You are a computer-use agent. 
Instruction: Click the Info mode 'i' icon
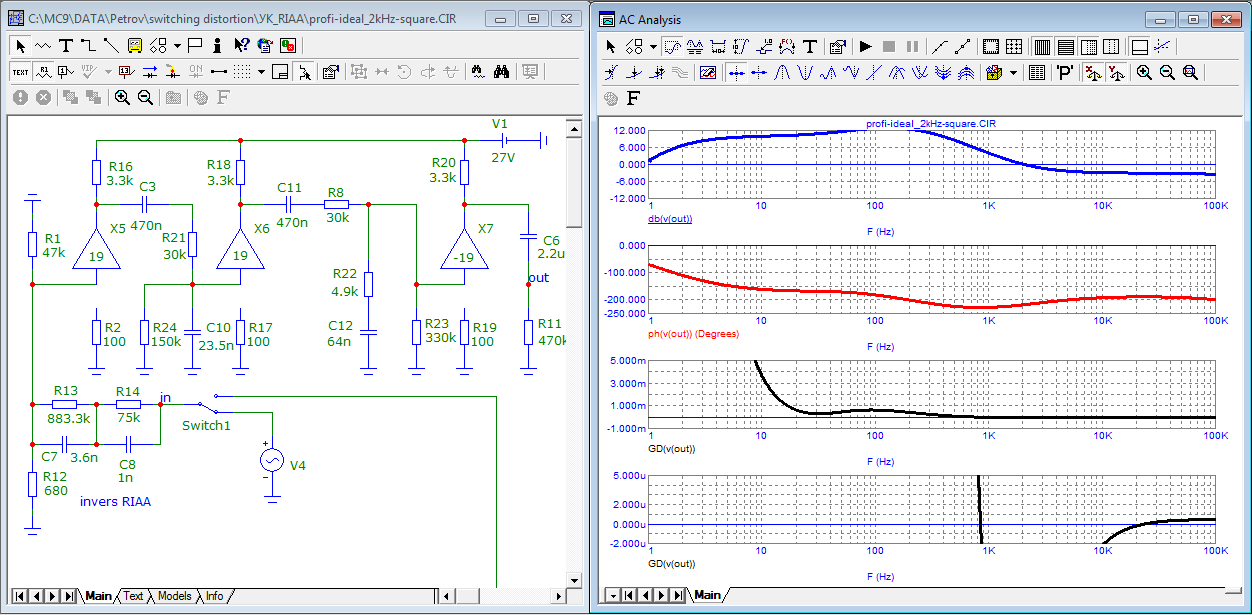[x=217, y=45]
